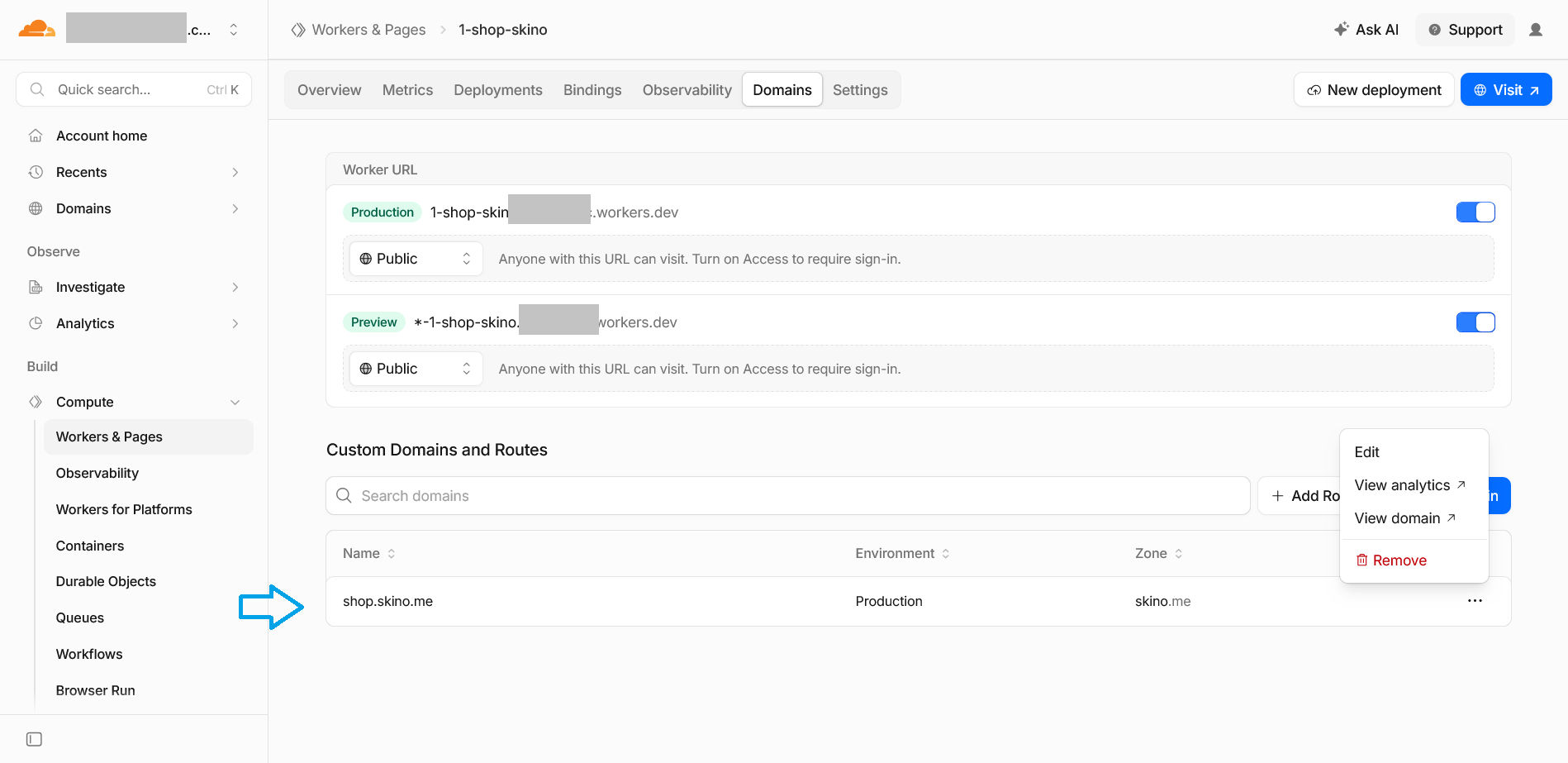Open Workers for Platforms
This screenshot has height=763, width=1568.
point(124,509)
